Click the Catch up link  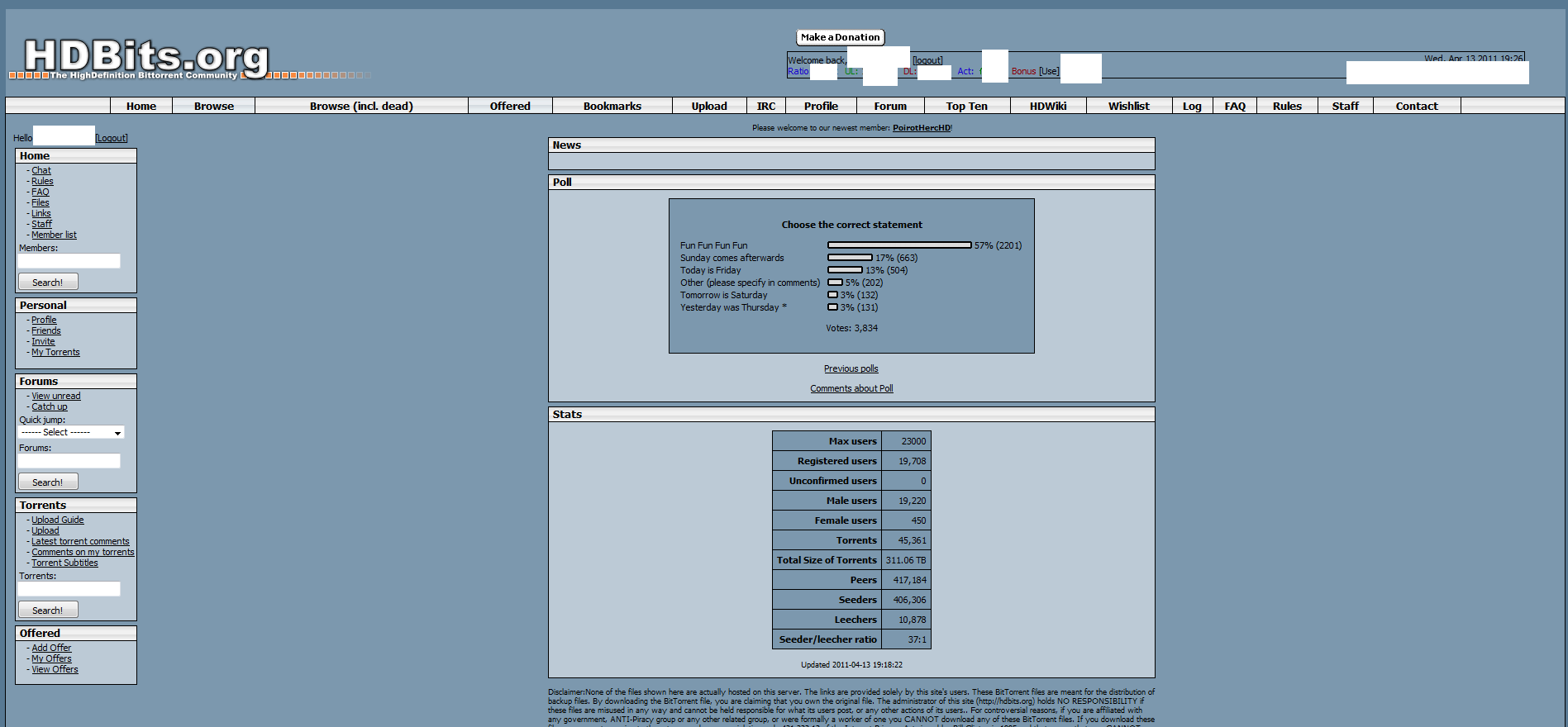pyautogui.click(x=50, y=406)
